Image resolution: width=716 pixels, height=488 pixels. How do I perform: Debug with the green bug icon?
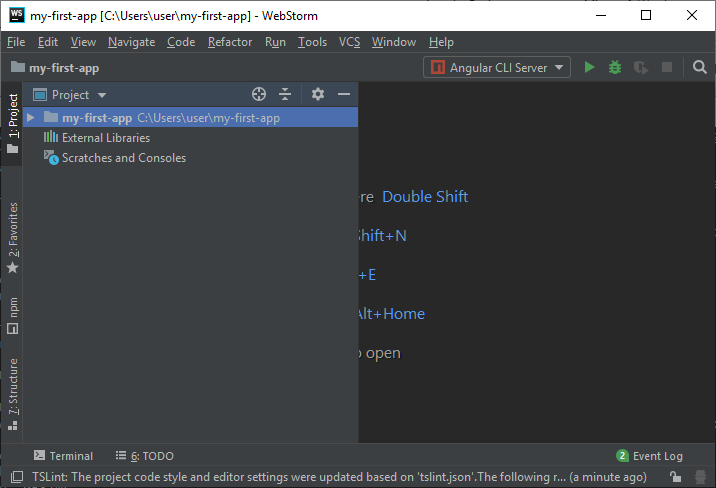615,68
